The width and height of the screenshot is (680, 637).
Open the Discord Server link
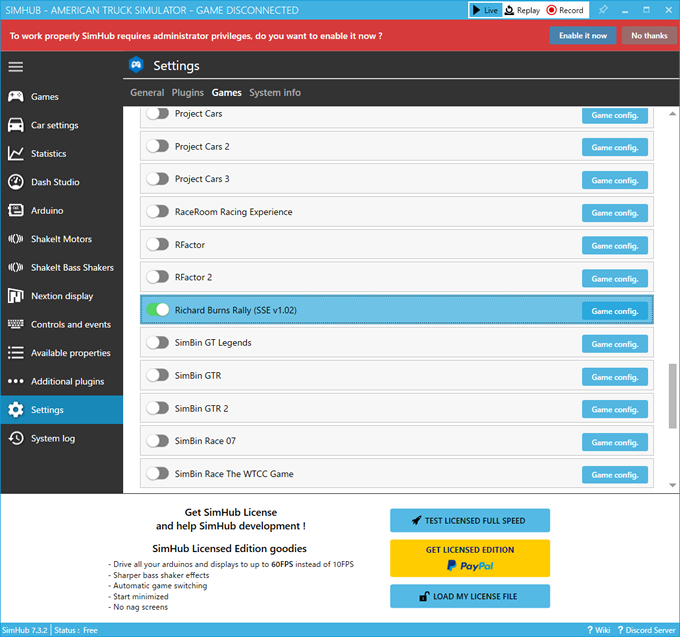pyautogui.click(x=646, y=630)
